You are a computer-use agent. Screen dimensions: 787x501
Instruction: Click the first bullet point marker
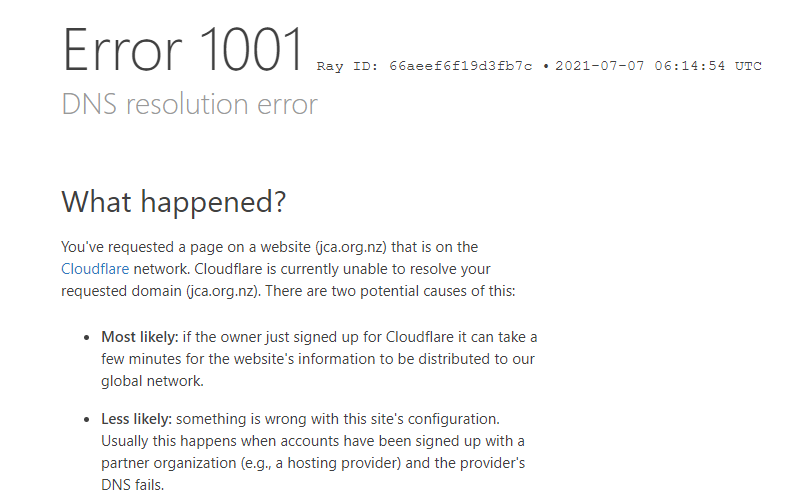pos(87,338)
